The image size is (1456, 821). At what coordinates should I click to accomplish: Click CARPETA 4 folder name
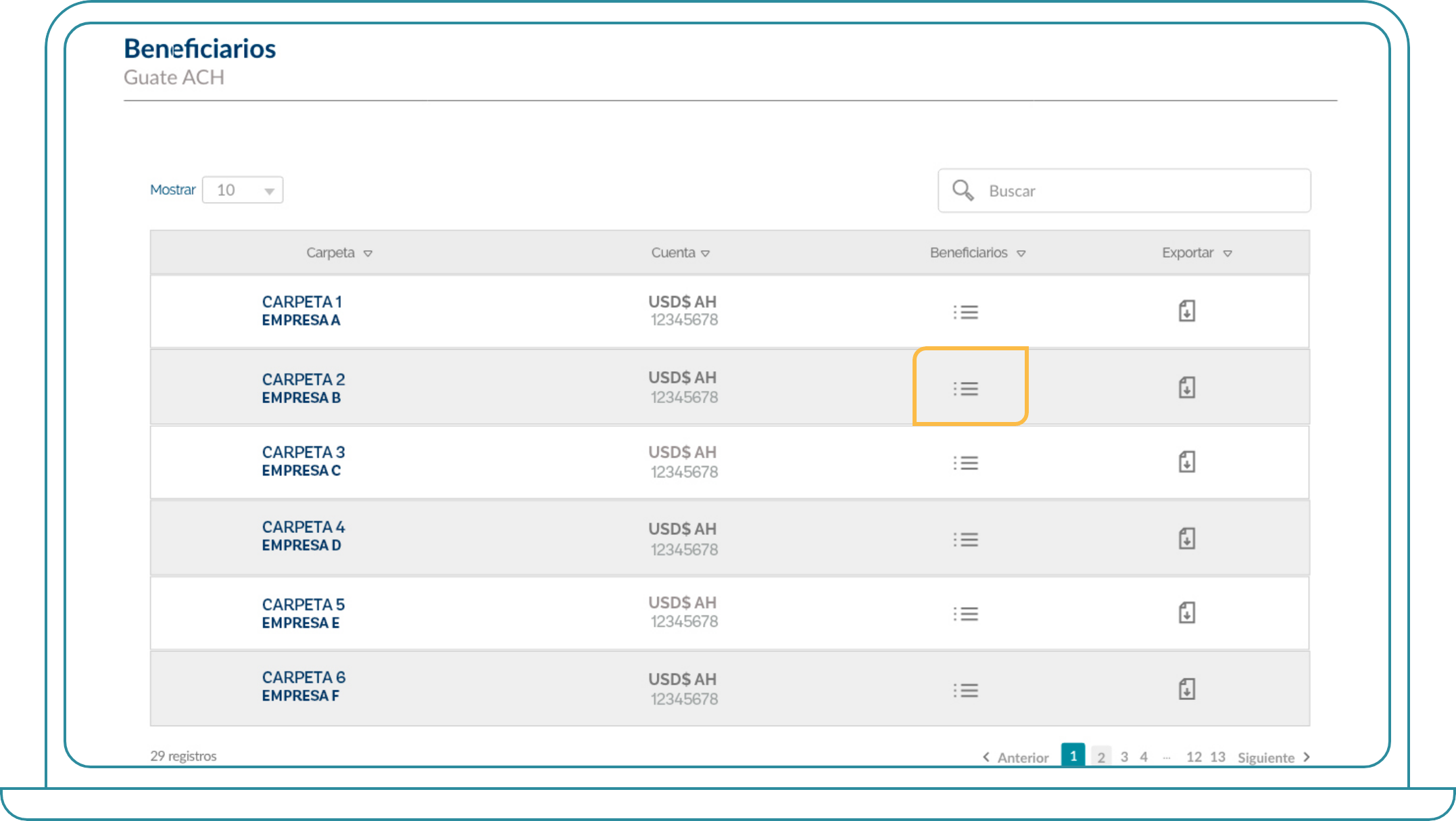[x=304, y=527]
